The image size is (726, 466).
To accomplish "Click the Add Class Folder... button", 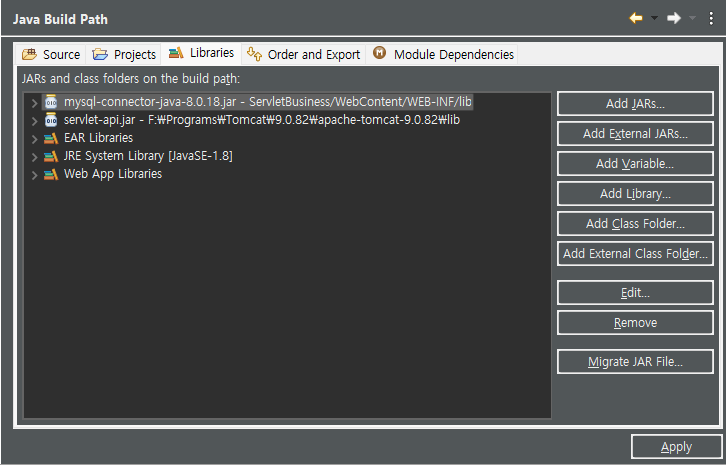I will 635,224.
